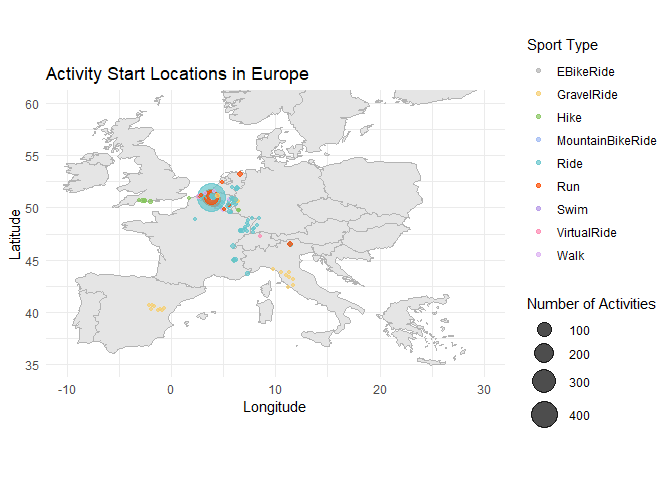672x480 pixels.
Task: Select the Hike green legend marker
Action: click(539, 118)
